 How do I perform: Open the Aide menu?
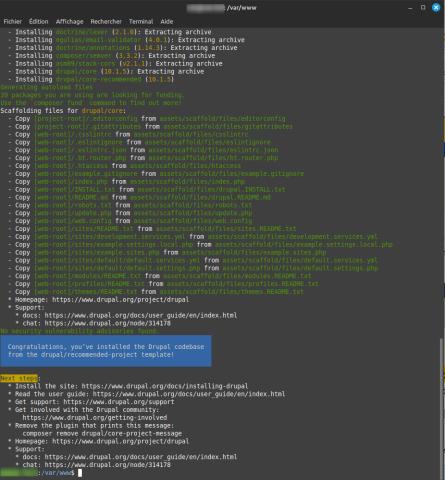click(x=167, y=22)
